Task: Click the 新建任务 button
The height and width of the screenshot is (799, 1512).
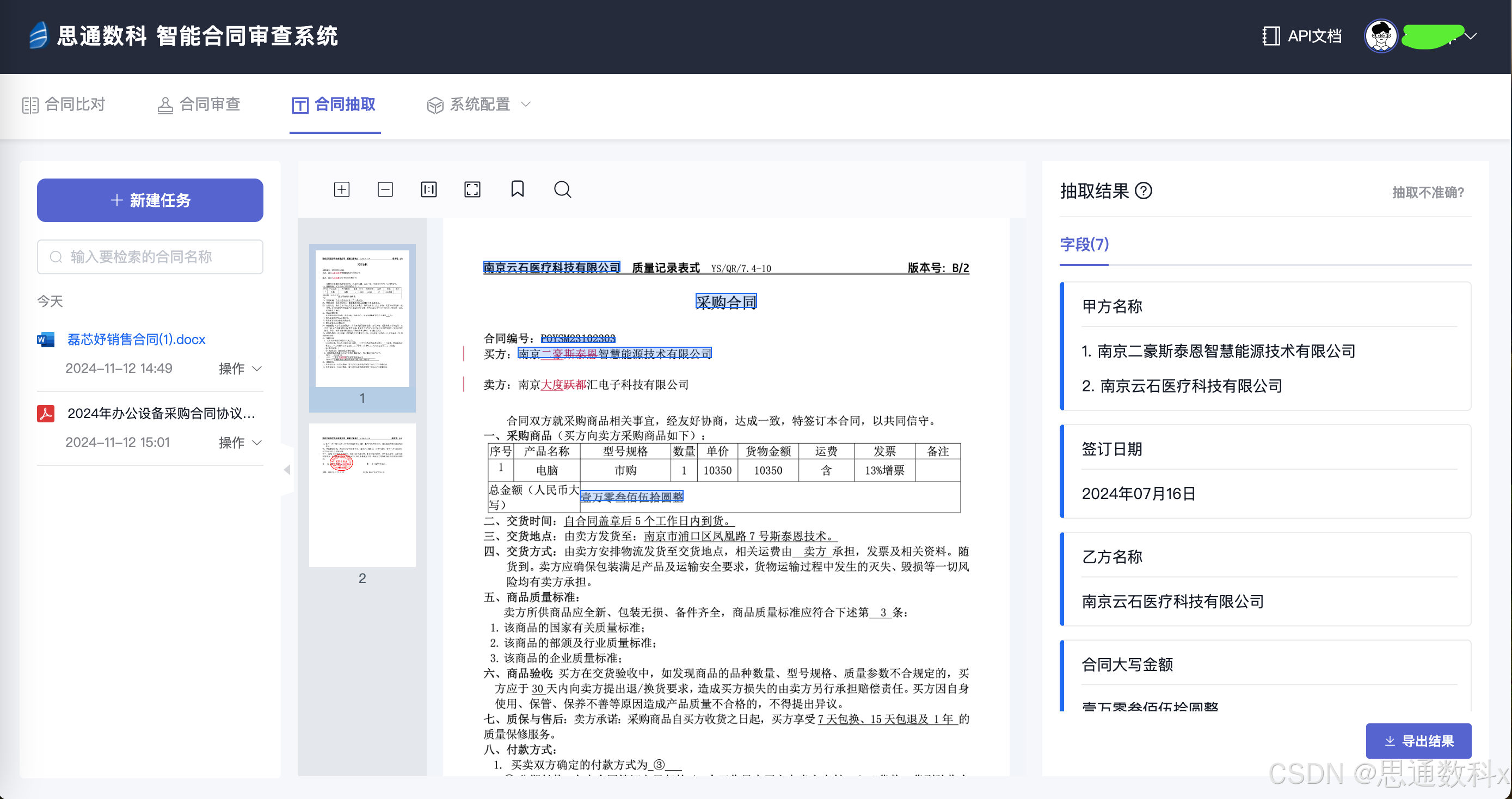Action: (x=150, y=200)
